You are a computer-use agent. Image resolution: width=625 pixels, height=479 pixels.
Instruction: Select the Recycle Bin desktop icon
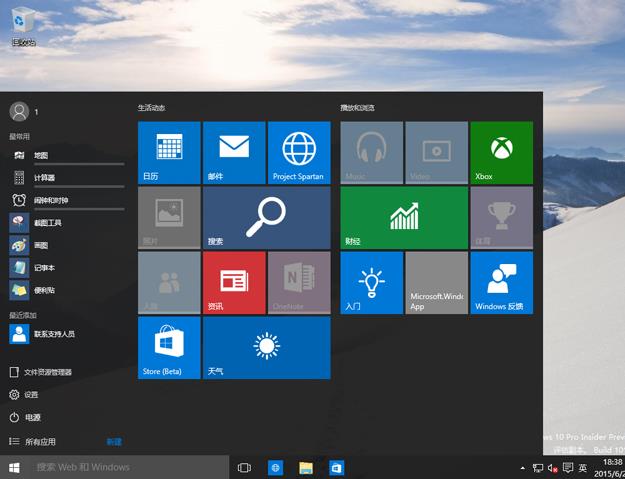coord(24,26)
